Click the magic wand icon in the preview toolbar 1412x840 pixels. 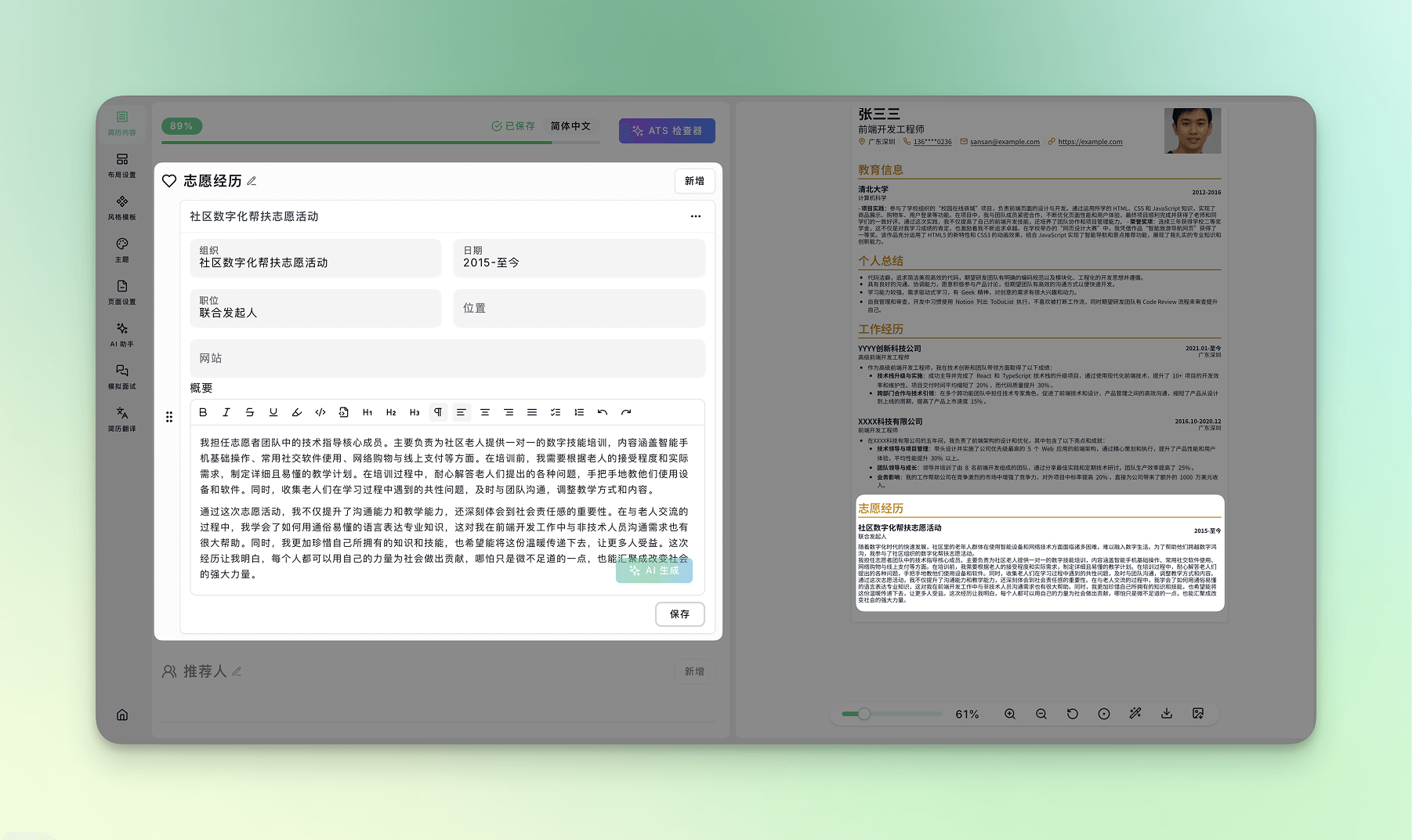1135,714
